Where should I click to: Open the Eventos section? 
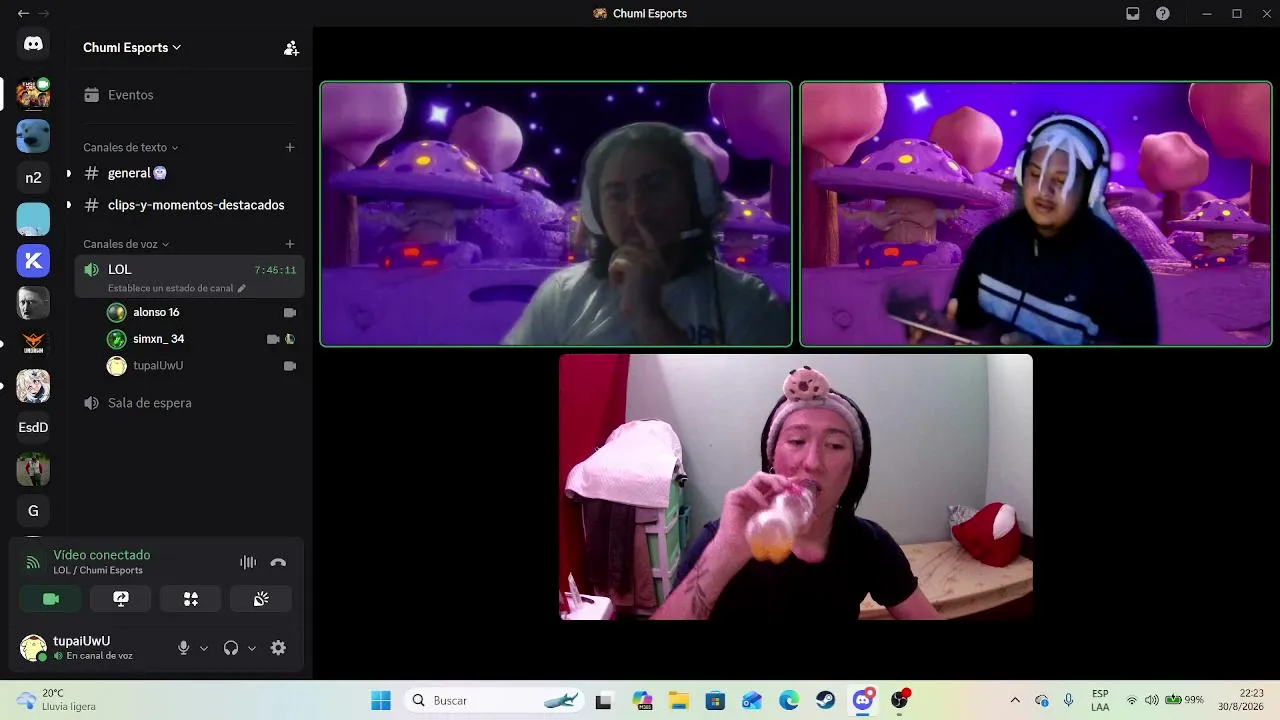coord(190,95)
